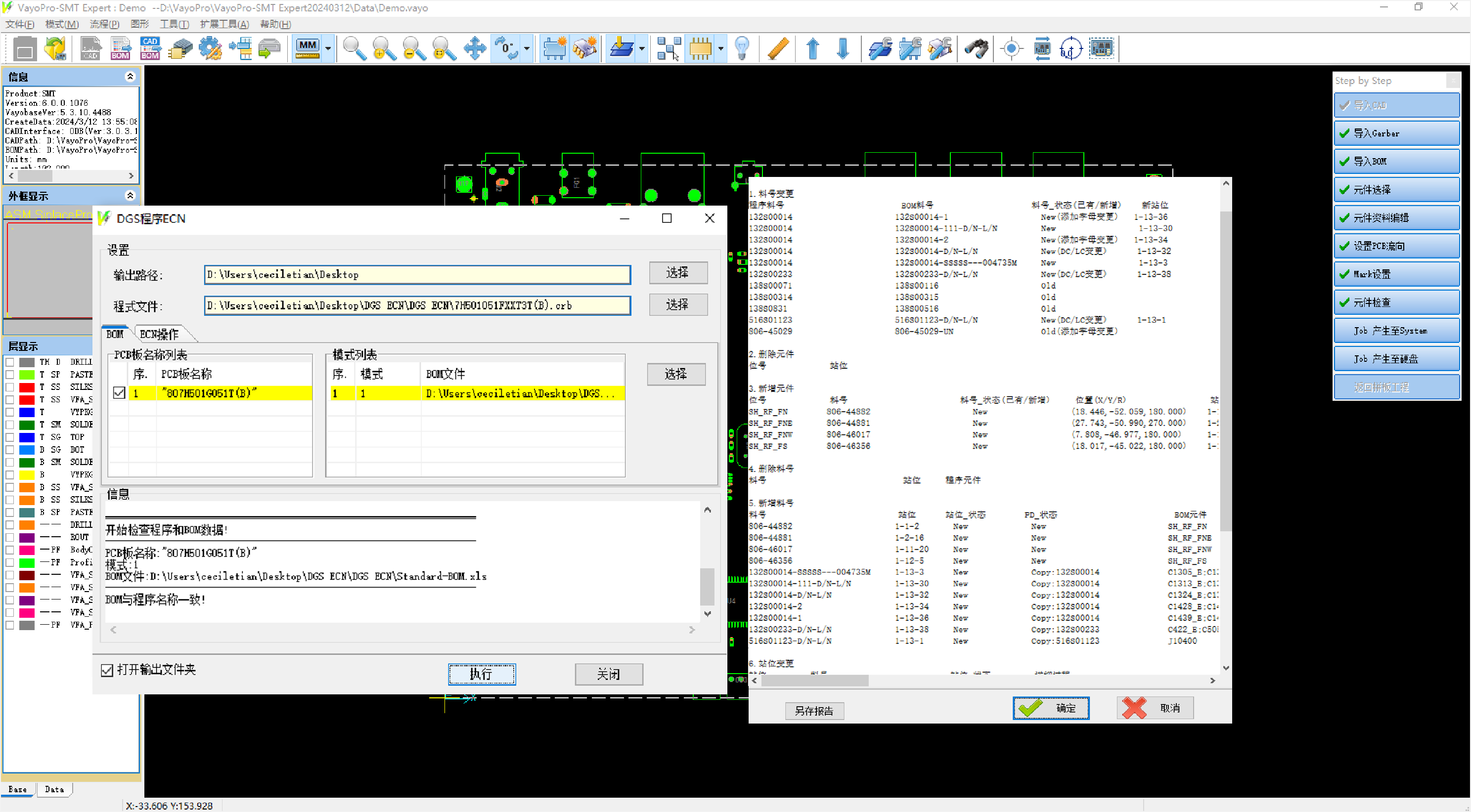
Task: Click the CAD BOM merge toolbar icon
Action: click(x=150, y=48)
